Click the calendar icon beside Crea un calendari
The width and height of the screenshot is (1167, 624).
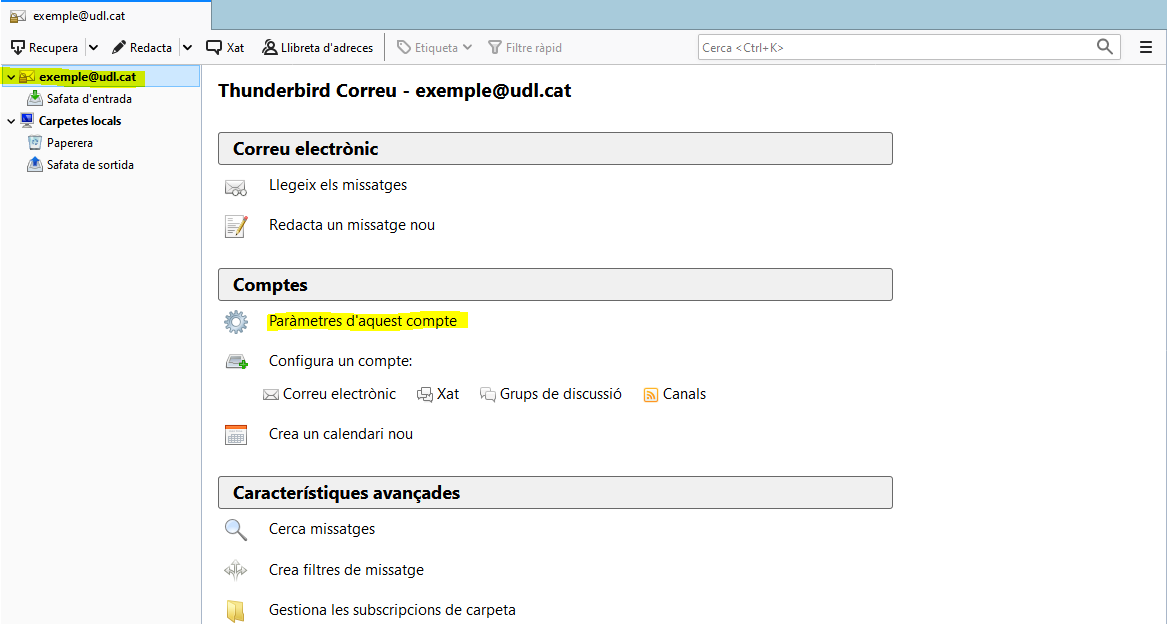[236, 435]
